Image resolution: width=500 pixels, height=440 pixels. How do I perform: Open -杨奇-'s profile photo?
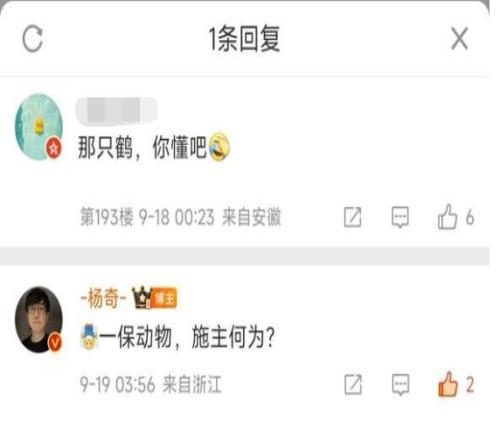tap(39, 319)
